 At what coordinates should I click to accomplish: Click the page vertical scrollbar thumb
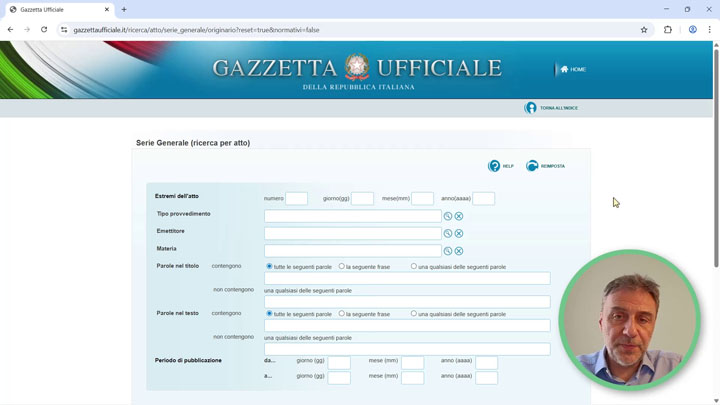716,156
